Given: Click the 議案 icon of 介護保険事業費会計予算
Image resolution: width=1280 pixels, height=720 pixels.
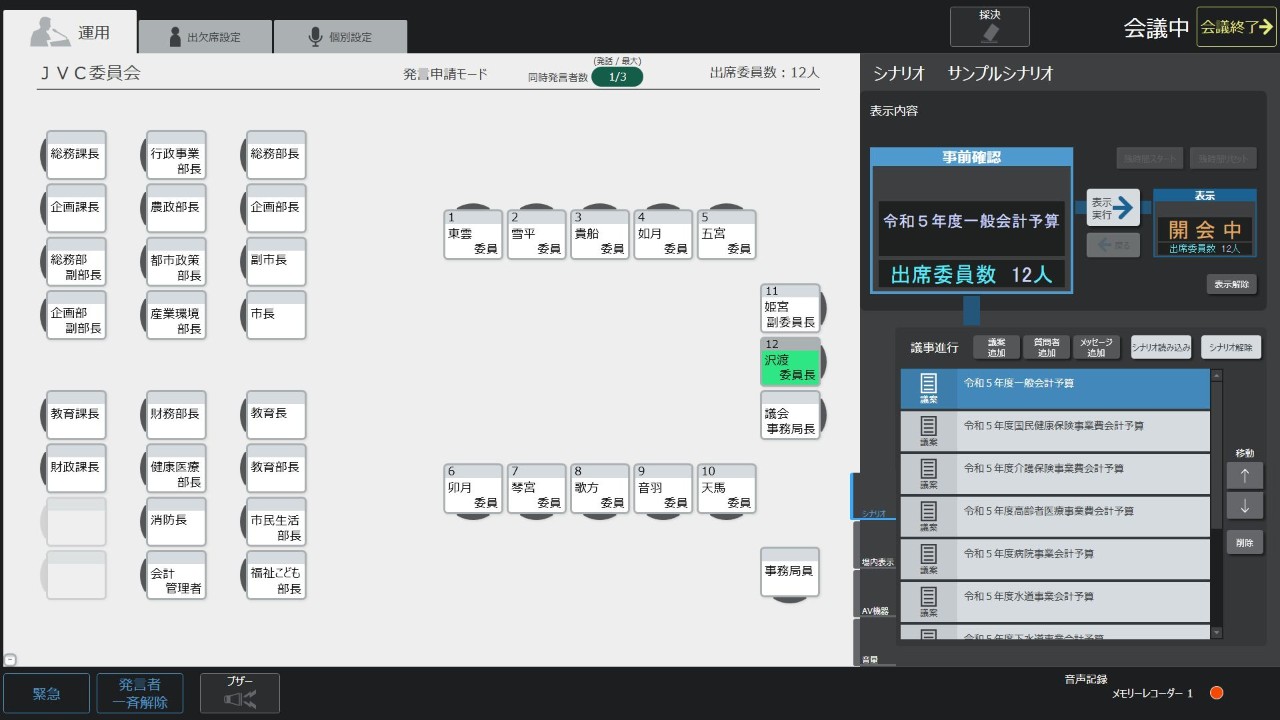Looking at the screenshot, I should [x=929, y=474].
